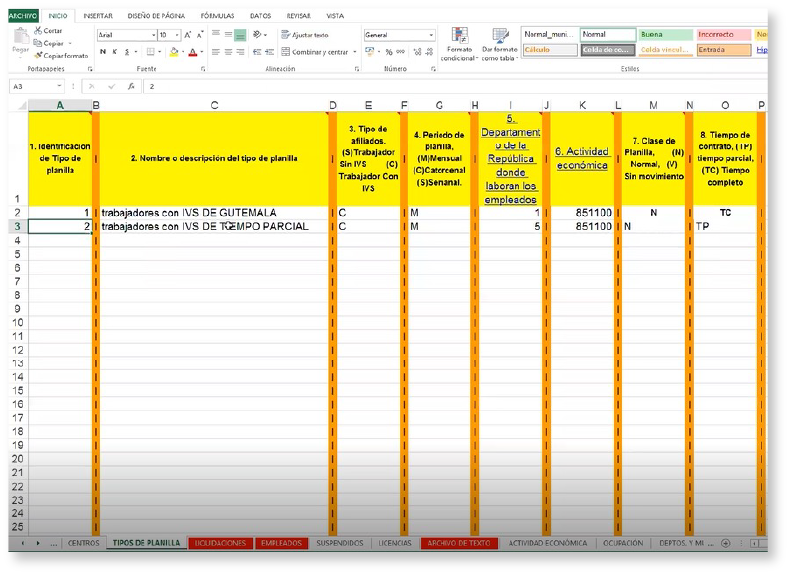Center cell text horizontally
Image resolution: width=790 pixels, height=575 pixels.
(x=228, y=52)
